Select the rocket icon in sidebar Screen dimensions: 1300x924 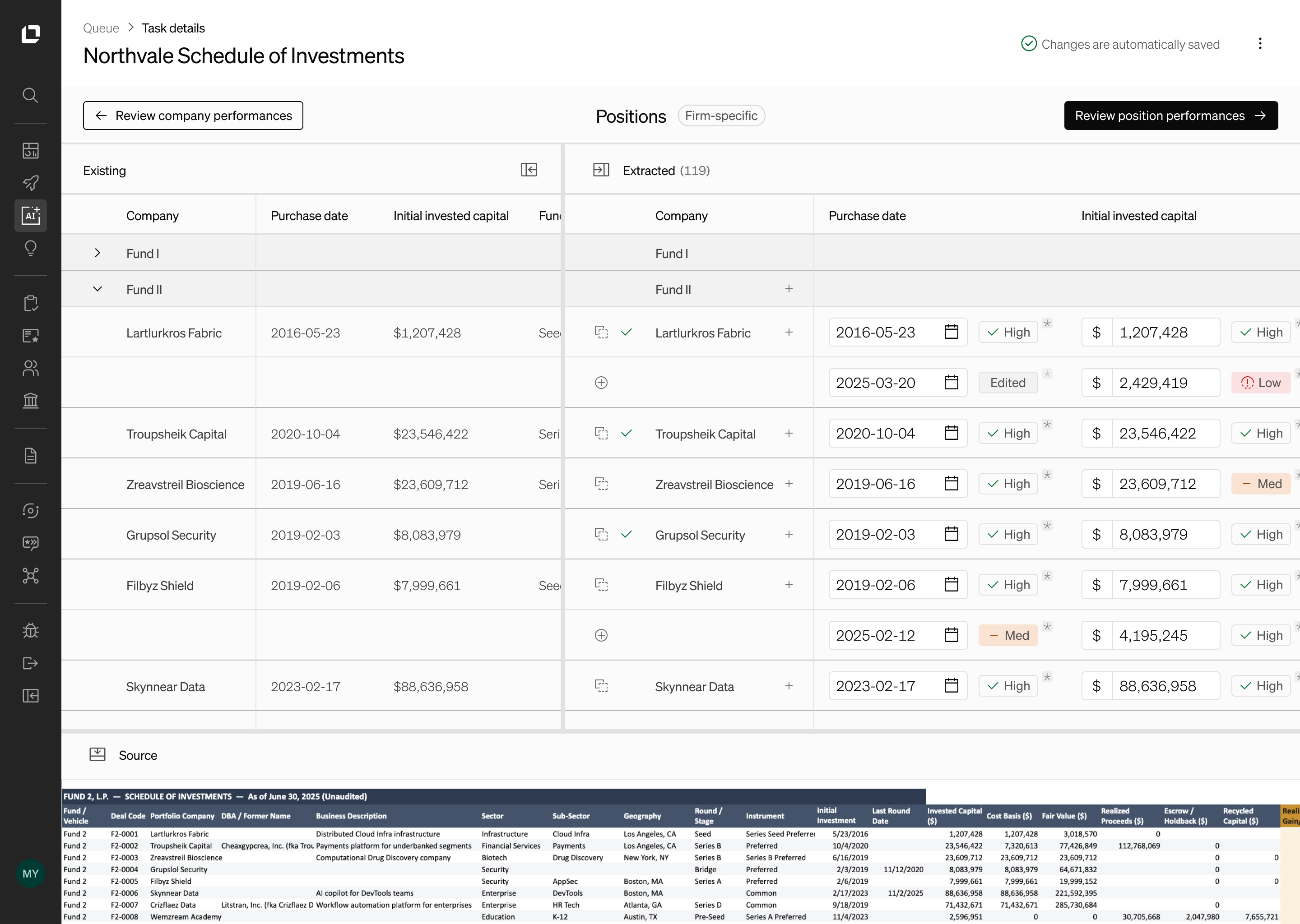[x=30, y=183]
